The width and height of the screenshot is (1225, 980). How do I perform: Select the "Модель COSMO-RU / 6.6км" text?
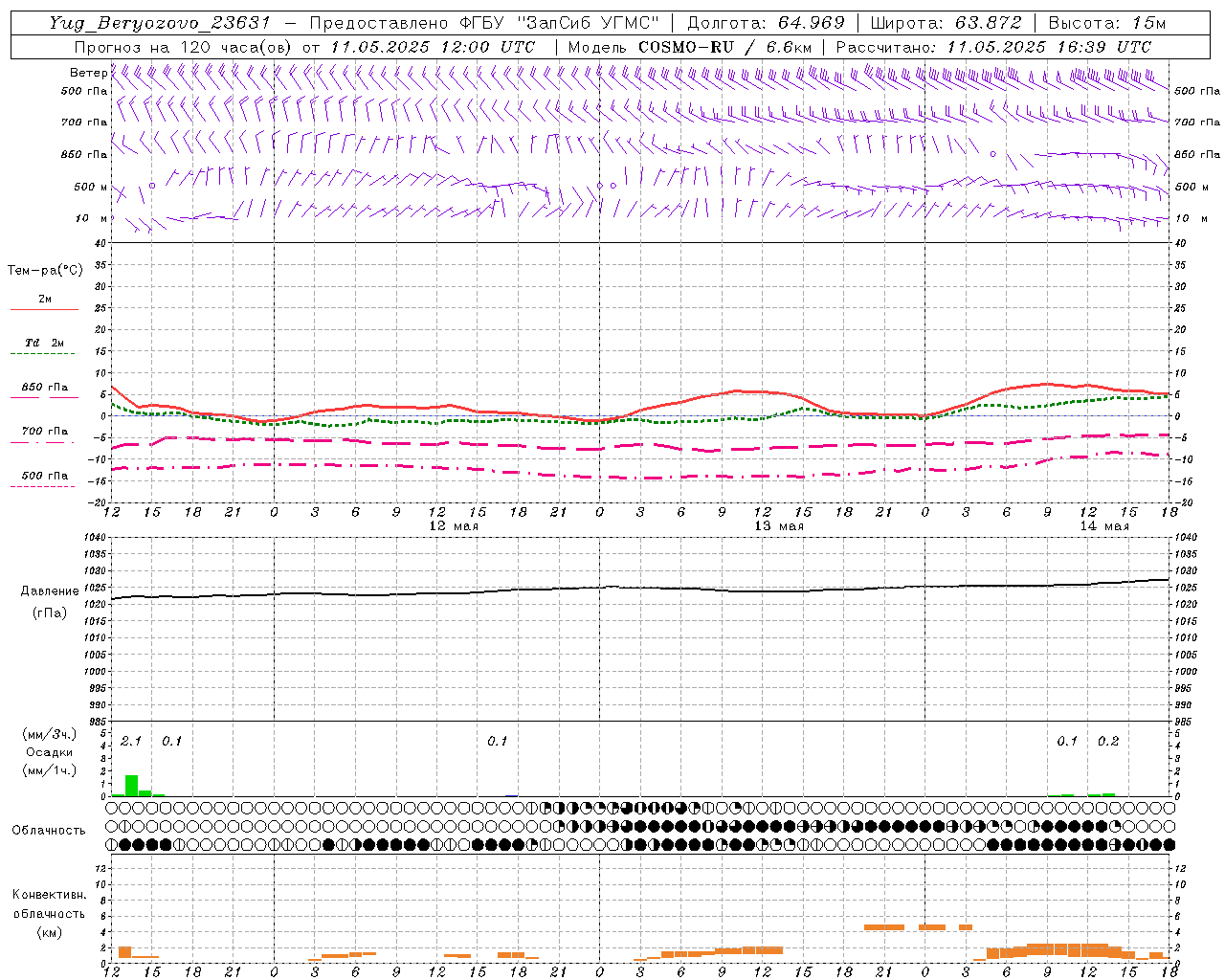(x=690, y=47)
